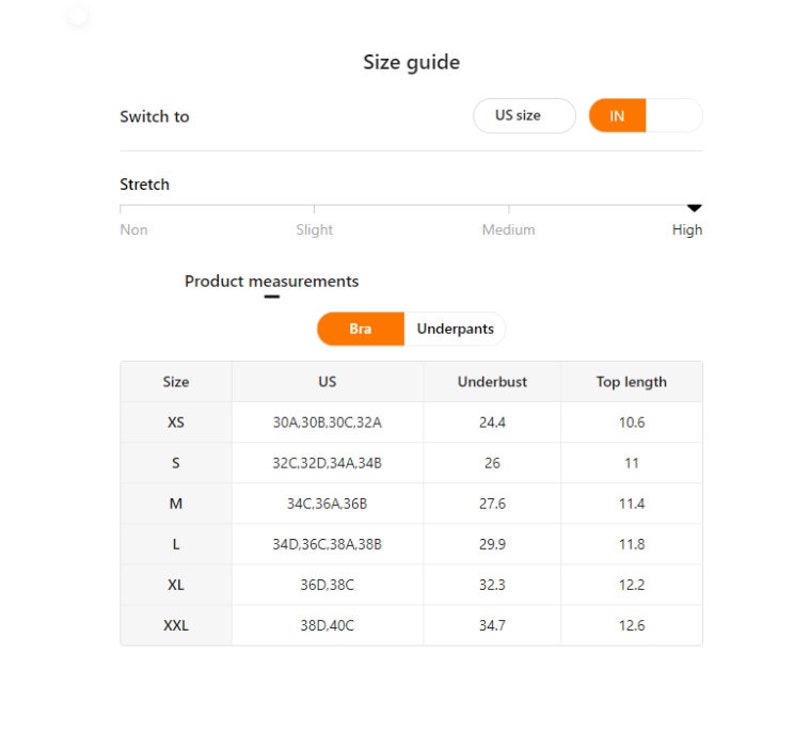
Task: Click the Non stretch label
Action: [x=134, y=230]
